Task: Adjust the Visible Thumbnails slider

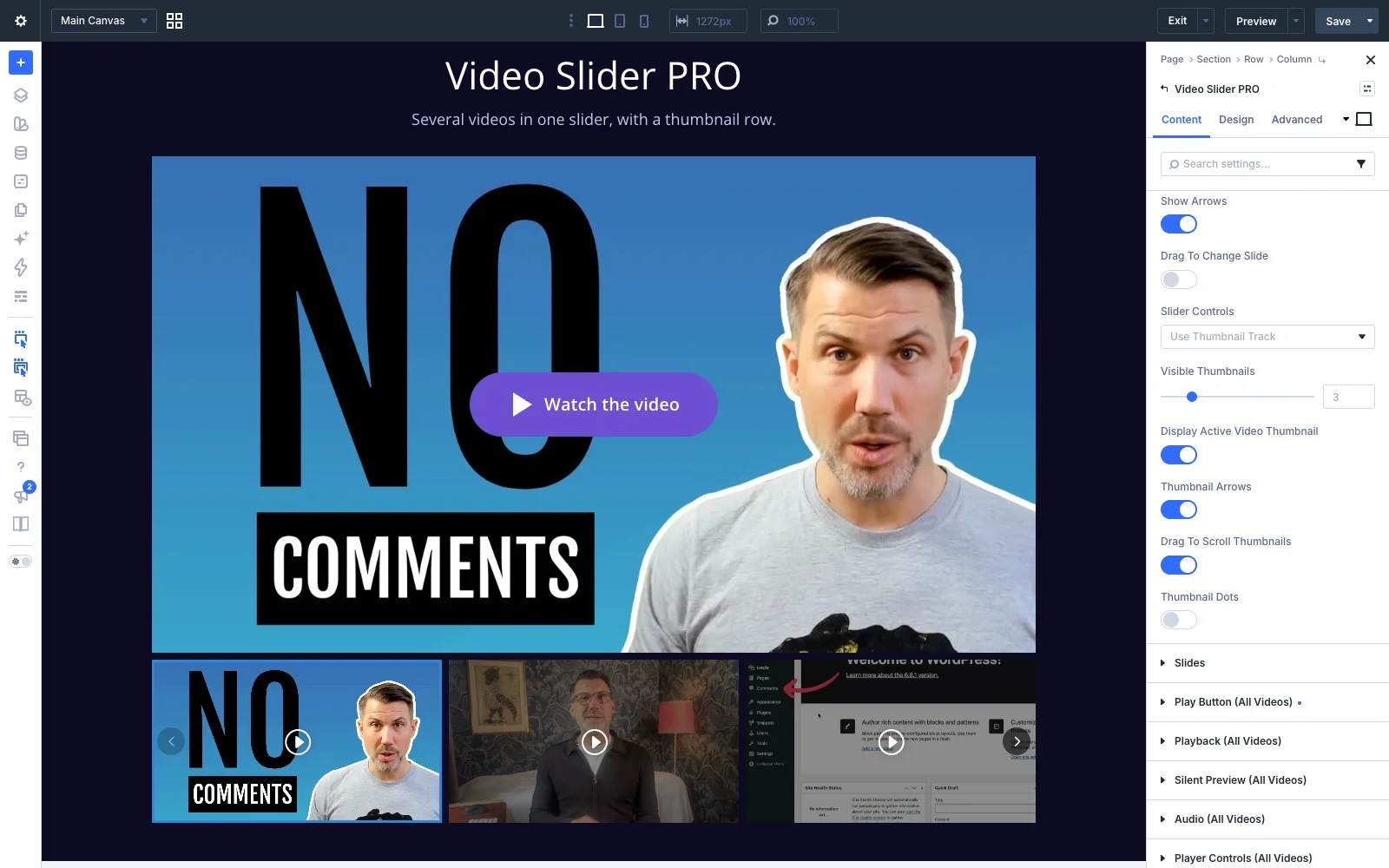Action: click(x=1192, y=397)
